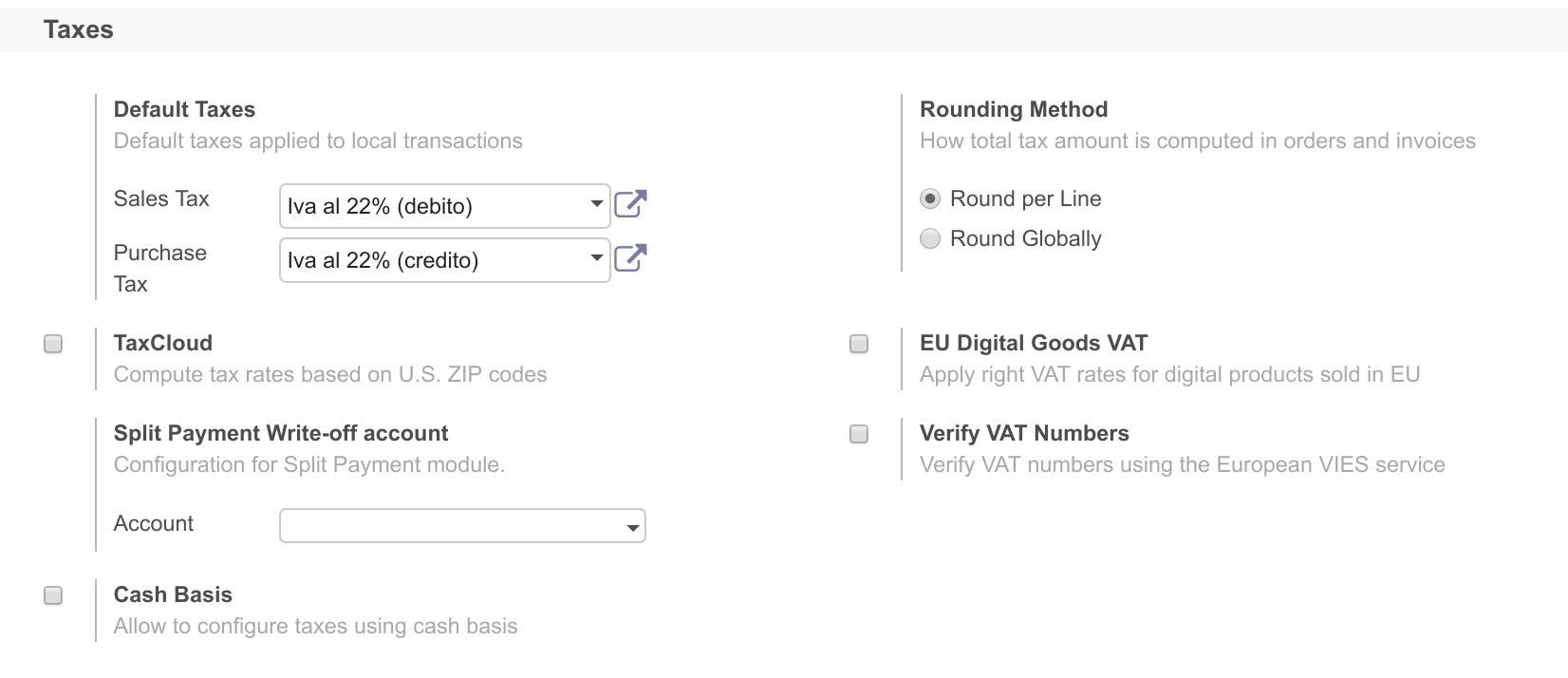Select Round per Line radio button
This screenshot has height=678, width=1568.
pos(930,198)
